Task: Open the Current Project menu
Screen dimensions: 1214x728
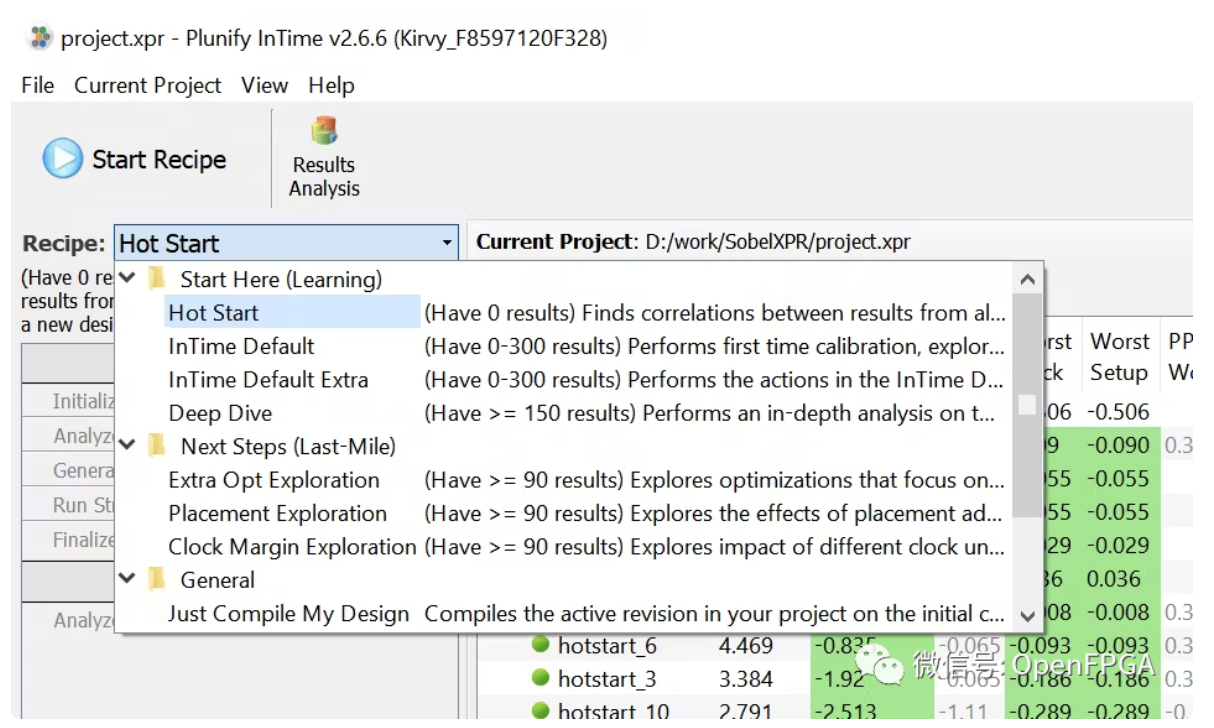Action: pyautogui.click(x=147, y=85)
